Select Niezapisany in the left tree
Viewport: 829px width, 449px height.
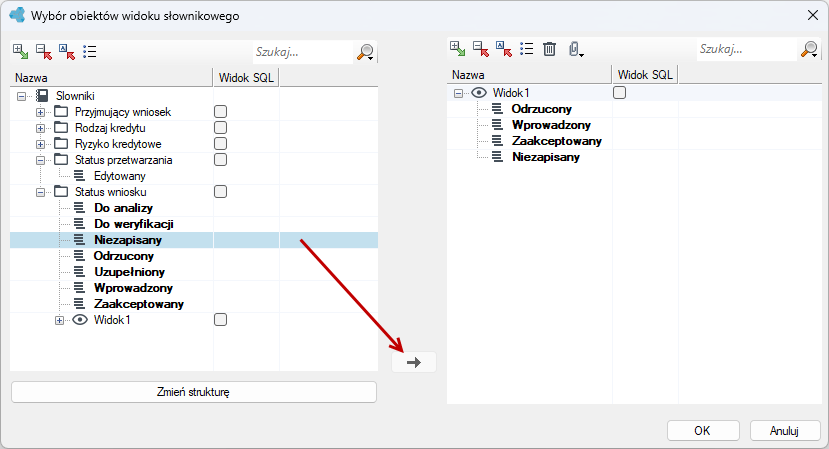point(128,240)
